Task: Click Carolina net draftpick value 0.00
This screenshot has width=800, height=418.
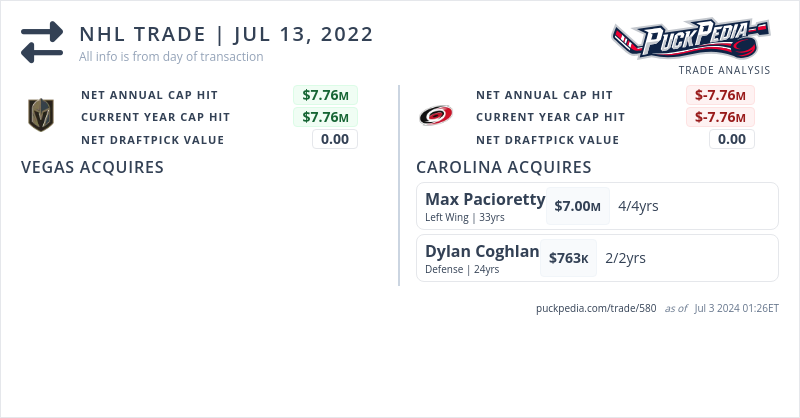Action: [731, 139]
